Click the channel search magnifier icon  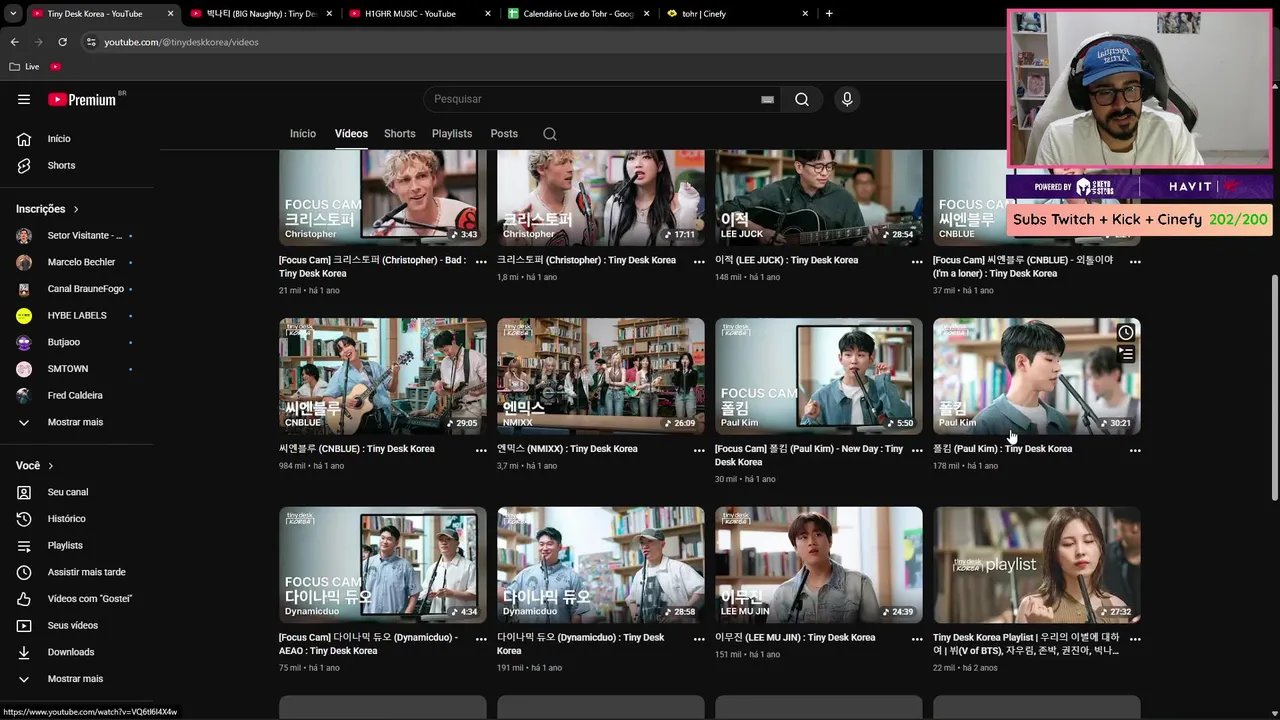550,134
